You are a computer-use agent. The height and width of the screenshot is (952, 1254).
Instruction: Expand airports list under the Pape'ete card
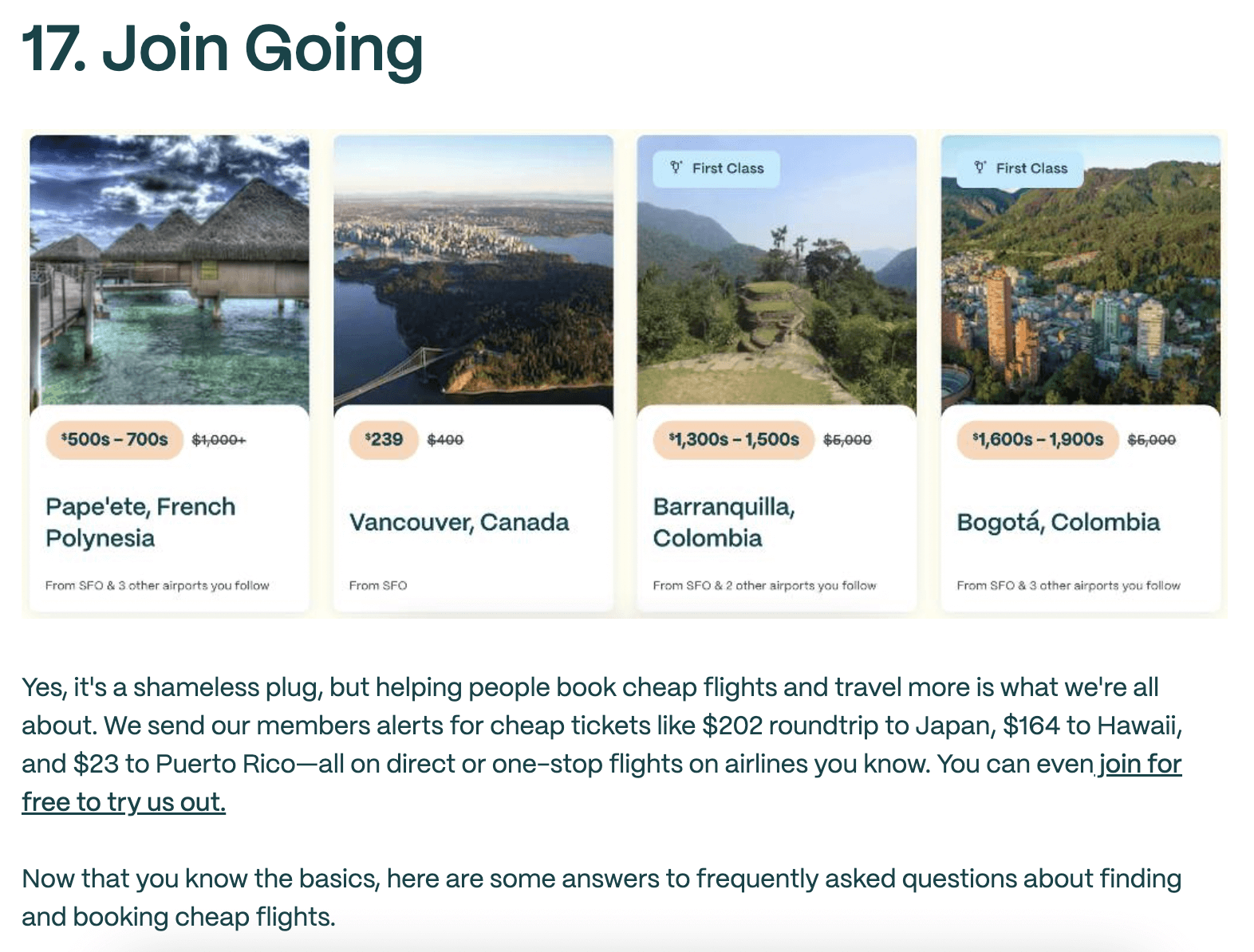(157, 584)
